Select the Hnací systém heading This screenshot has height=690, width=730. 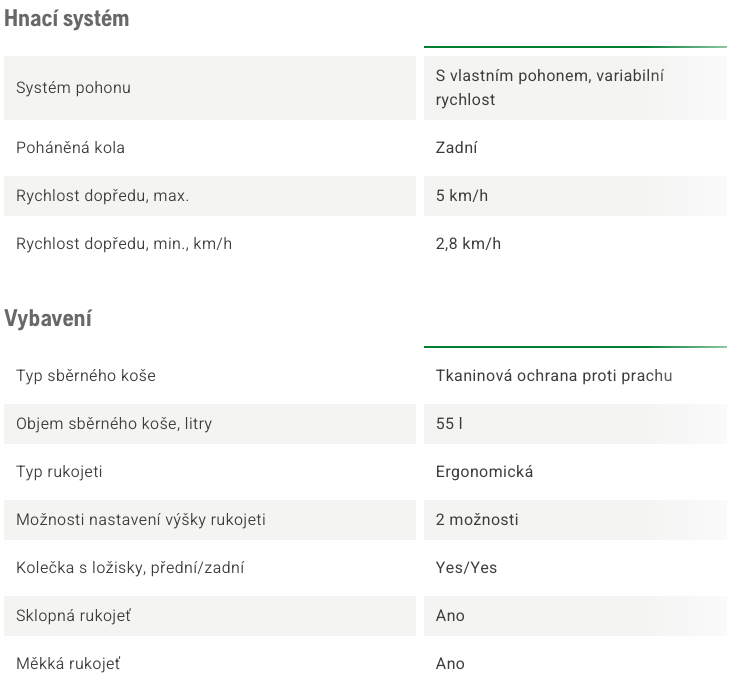click(67, 19)
